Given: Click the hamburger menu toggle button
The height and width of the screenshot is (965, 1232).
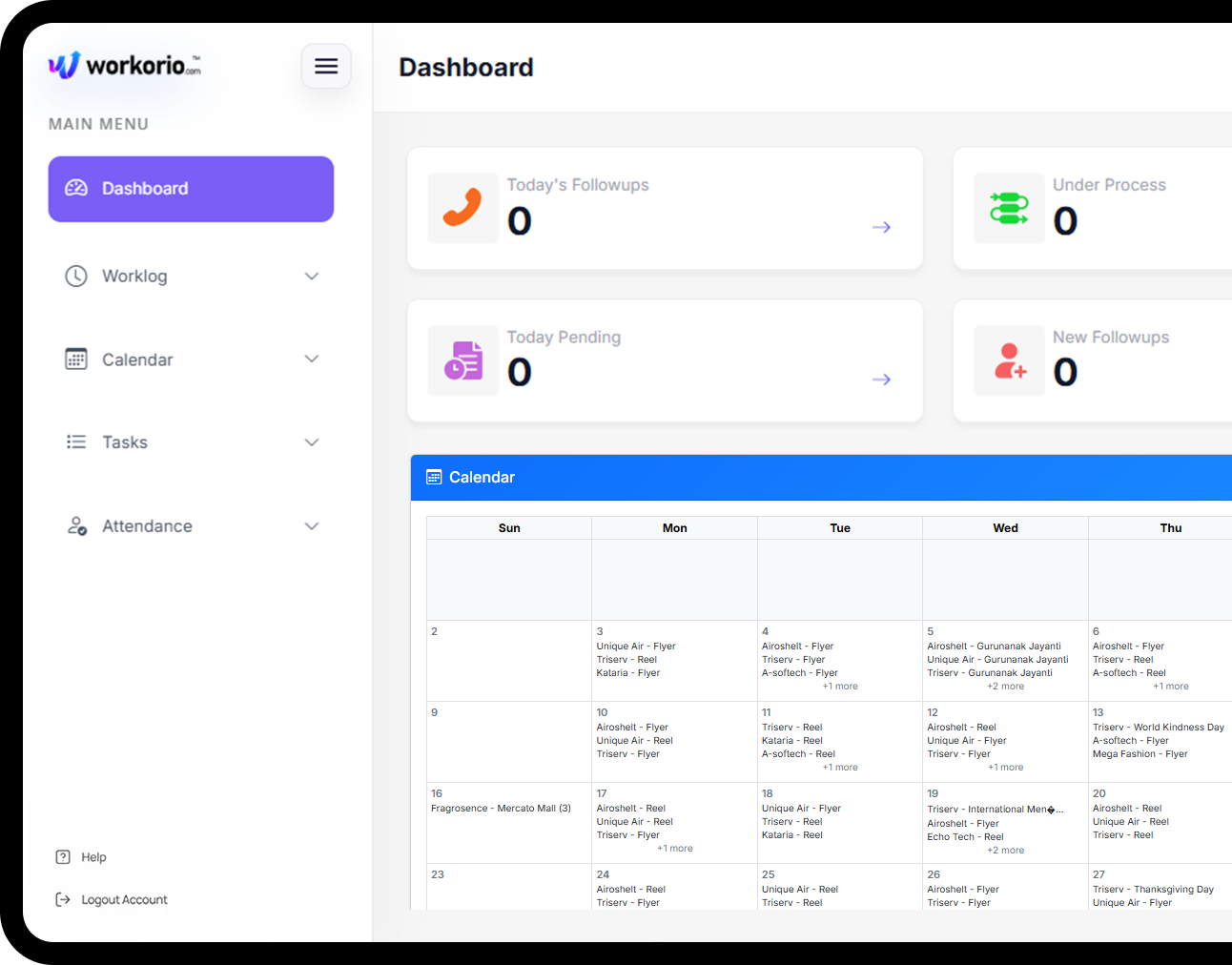Looking at the screenshot, I should coord(326,66).
